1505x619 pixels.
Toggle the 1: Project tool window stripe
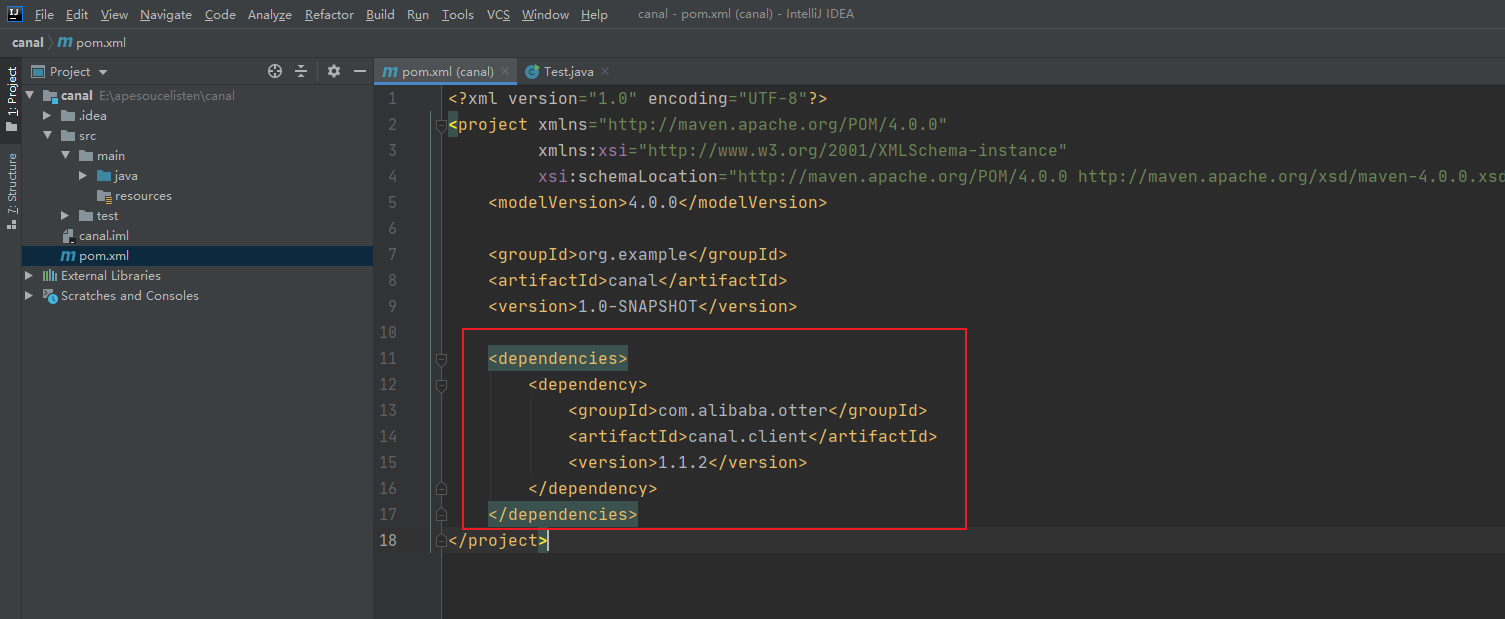pyautogui.click(x=11, y=99)
